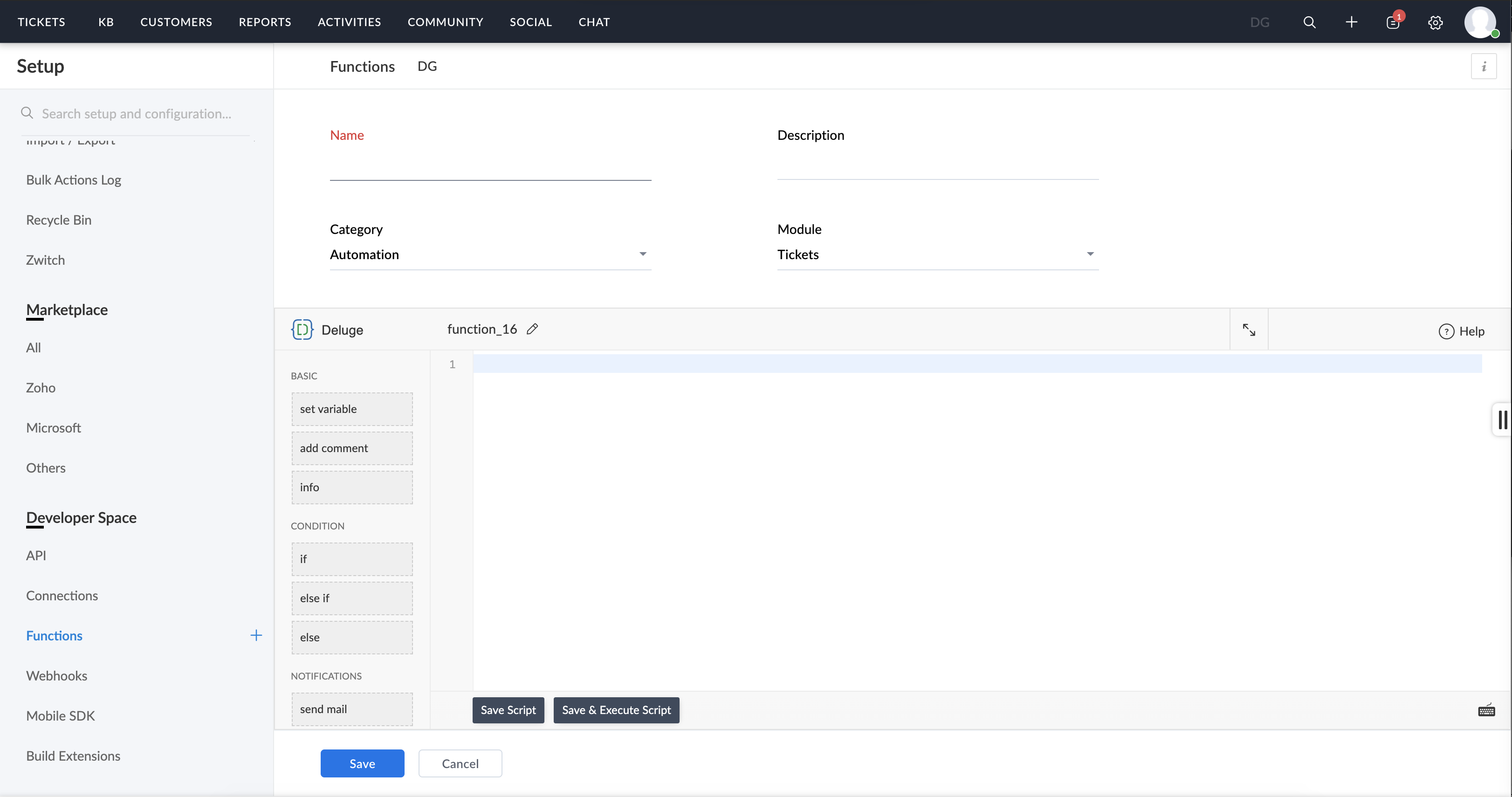
Task: Click the blue Save button
Action: pyautogui.click(x=362, y=763)
